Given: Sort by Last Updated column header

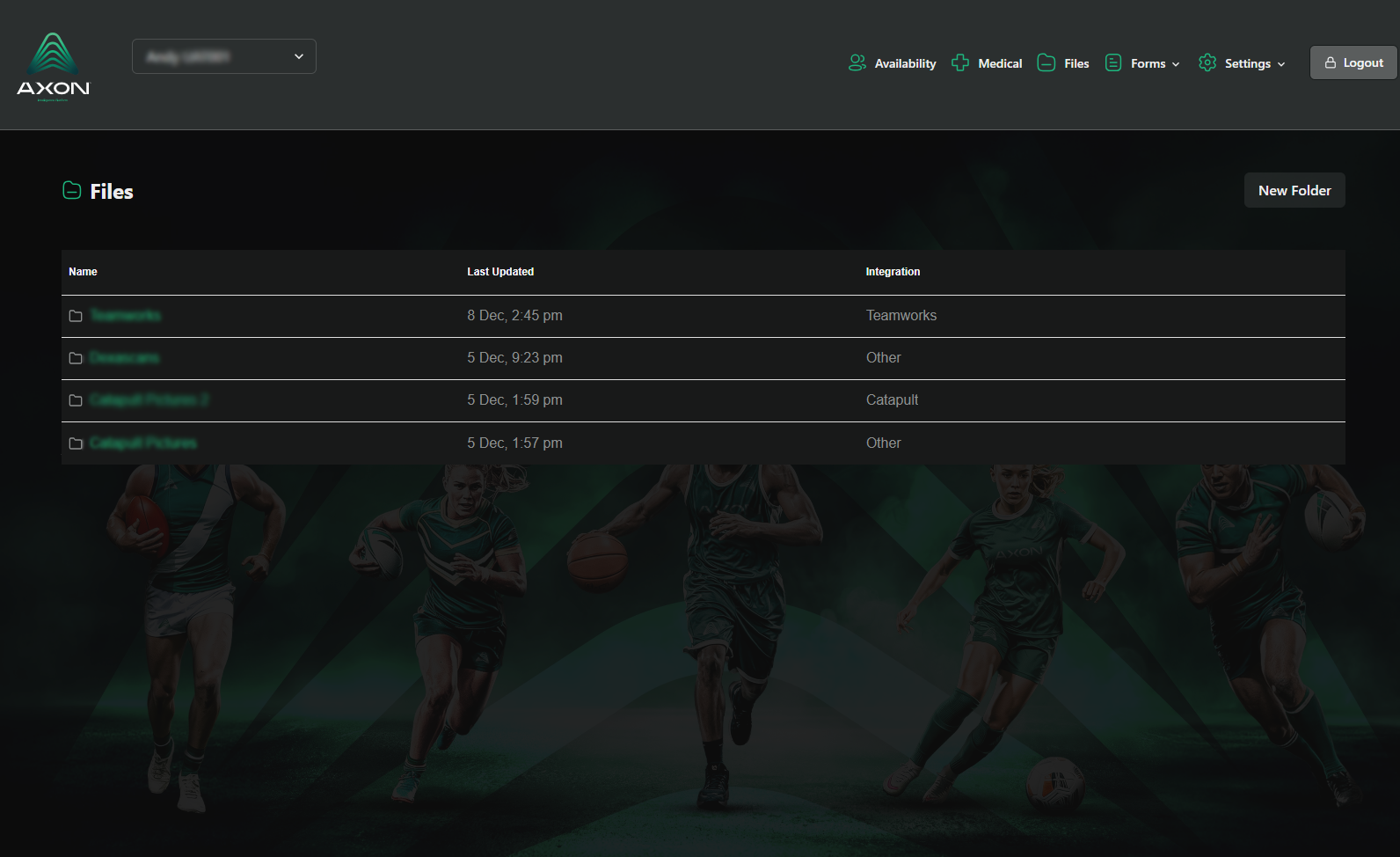Looking at the screenshot, I should coord(500,272).
